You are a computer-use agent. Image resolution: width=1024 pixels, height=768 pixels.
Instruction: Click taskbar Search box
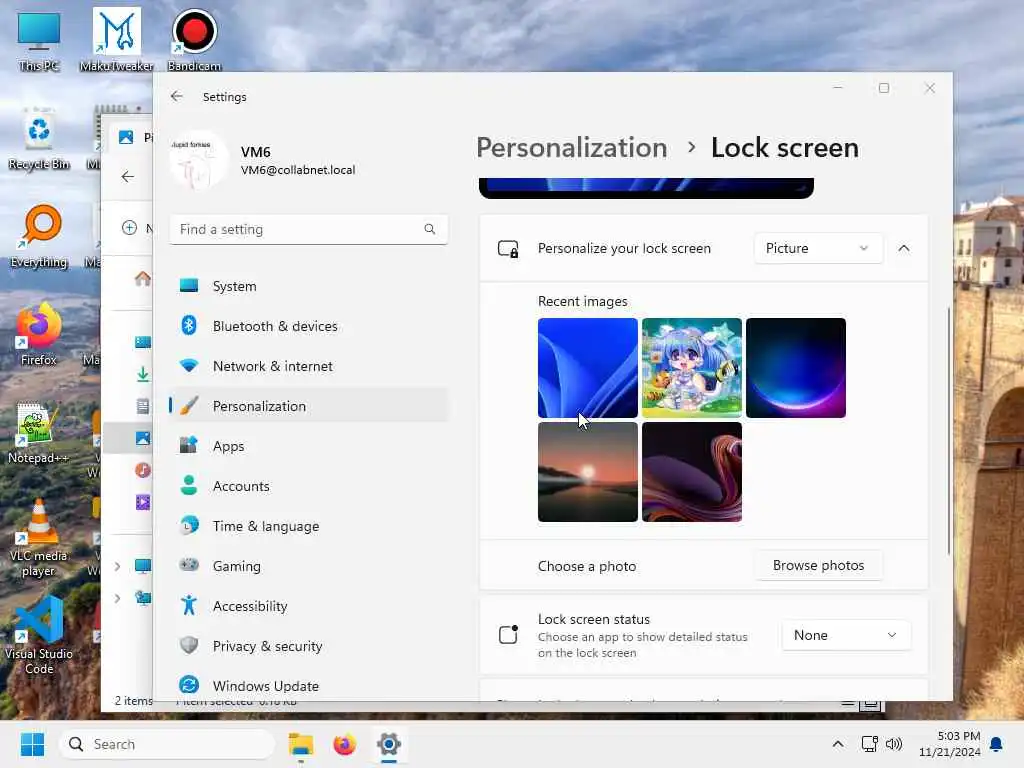(x=167, y=744)
